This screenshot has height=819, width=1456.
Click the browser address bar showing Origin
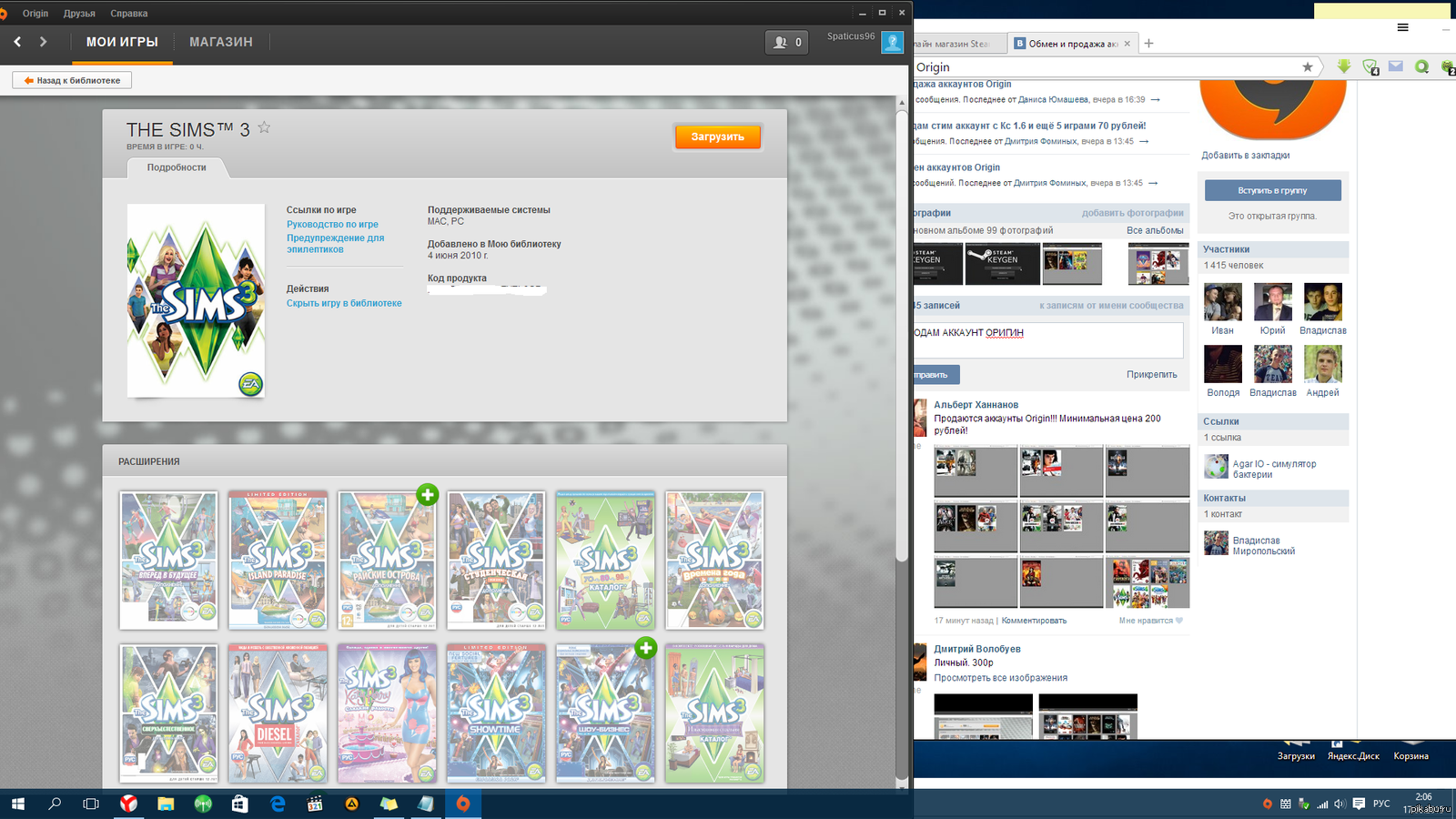[1106, 67]
